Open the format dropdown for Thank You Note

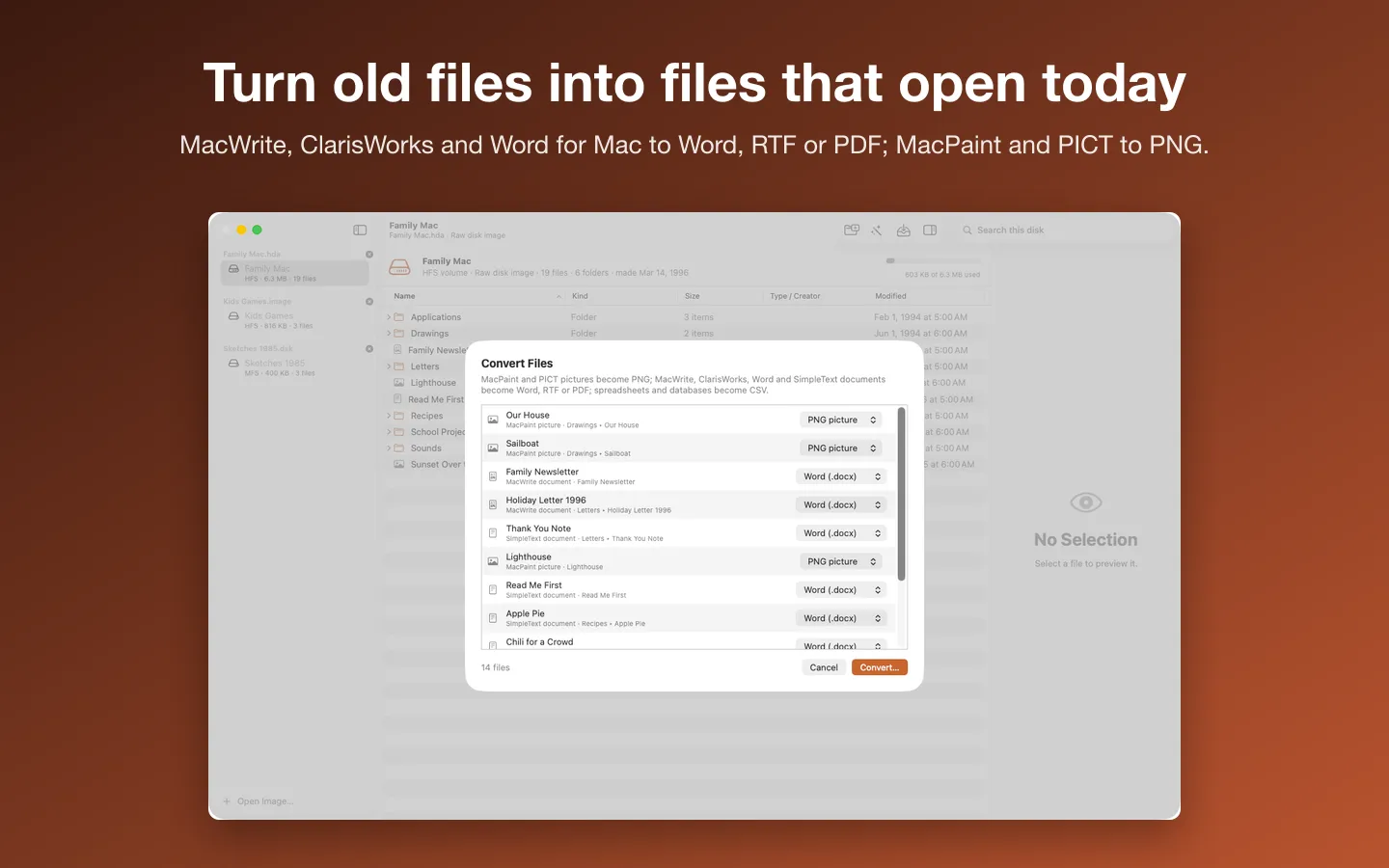click(x=841, y=533)
